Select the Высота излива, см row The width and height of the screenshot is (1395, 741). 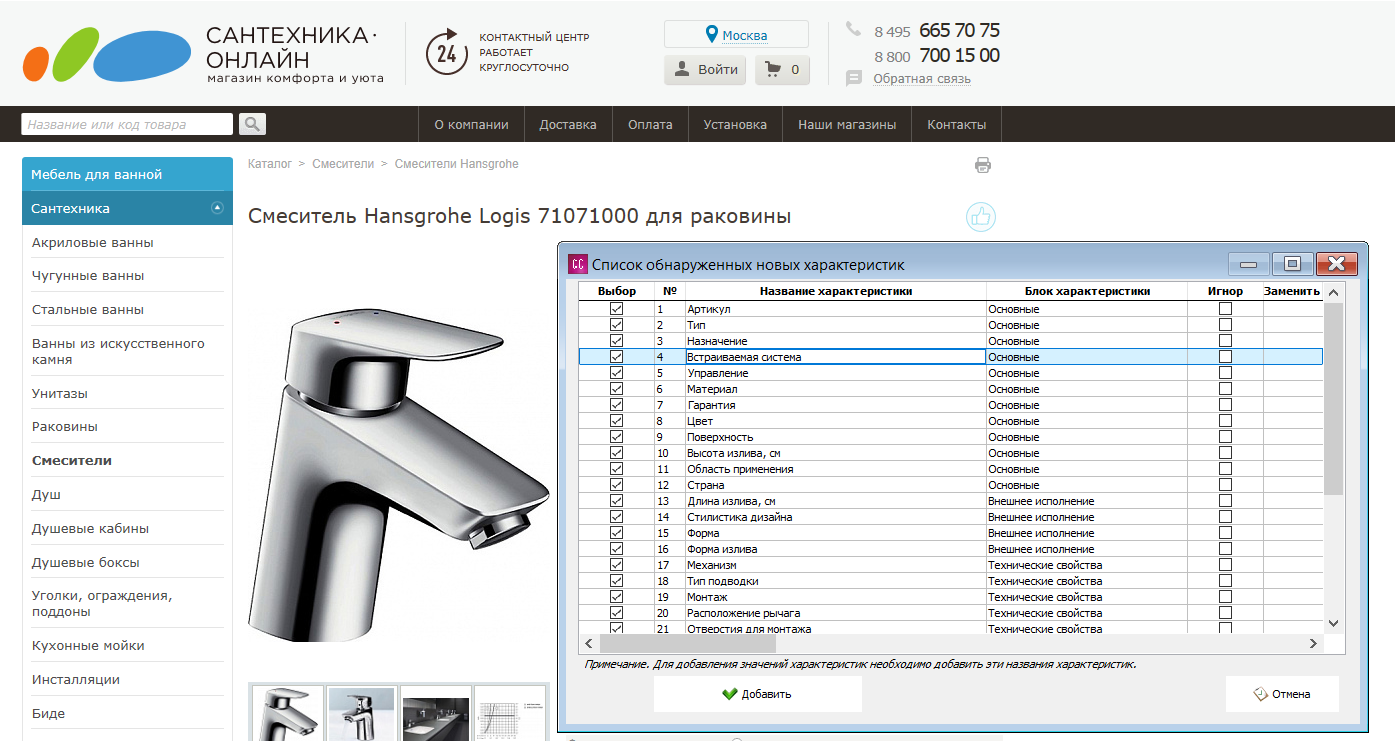(x=950, y=453)
